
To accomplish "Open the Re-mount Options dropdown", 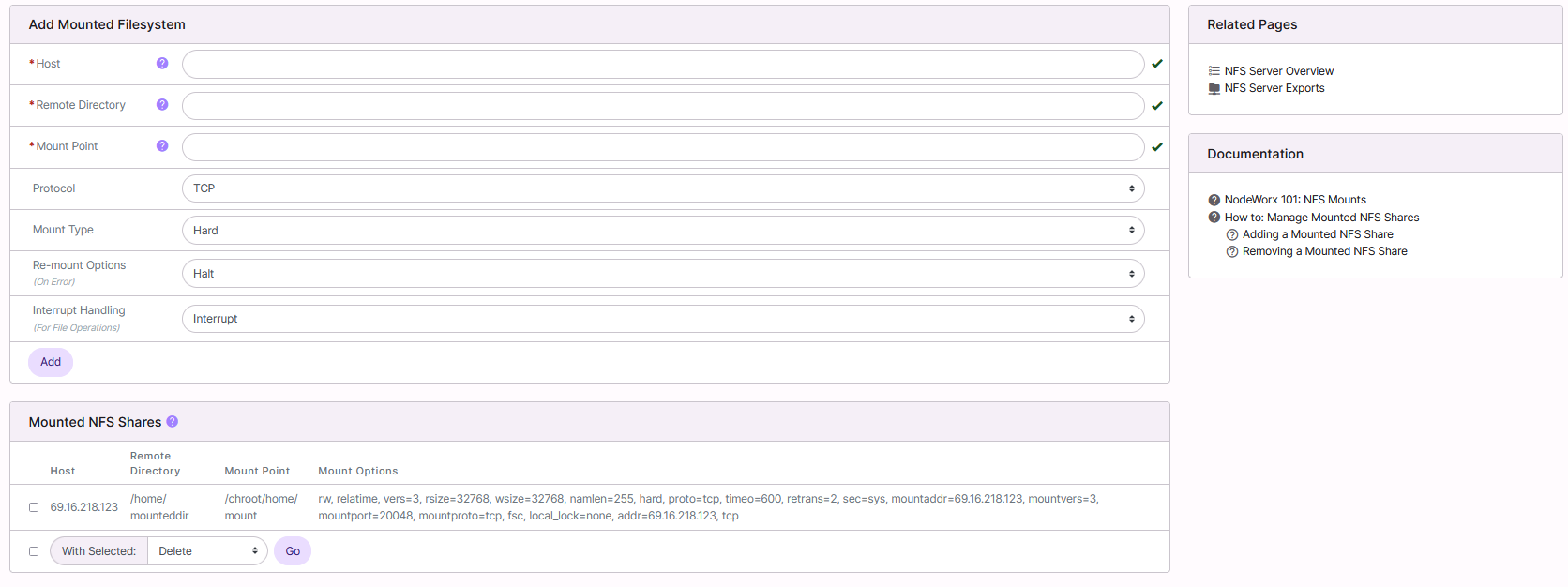I will [662, 274].
